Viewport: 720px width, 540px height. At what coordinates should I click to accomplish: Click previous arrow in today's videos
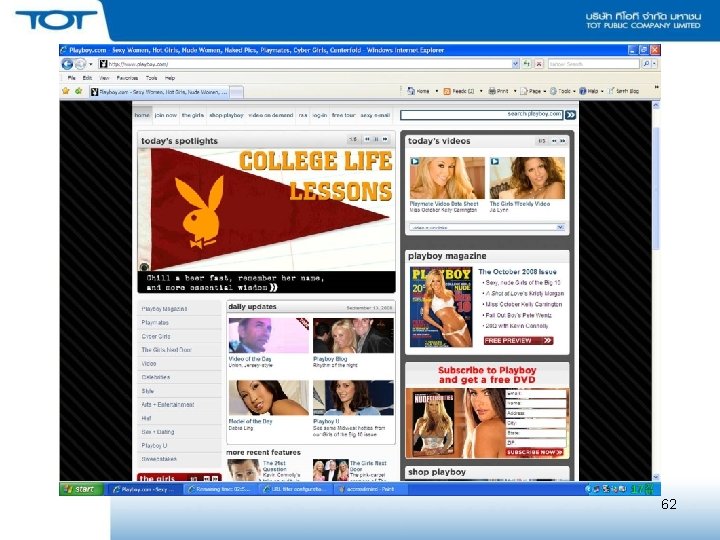[x=554, y=141]
